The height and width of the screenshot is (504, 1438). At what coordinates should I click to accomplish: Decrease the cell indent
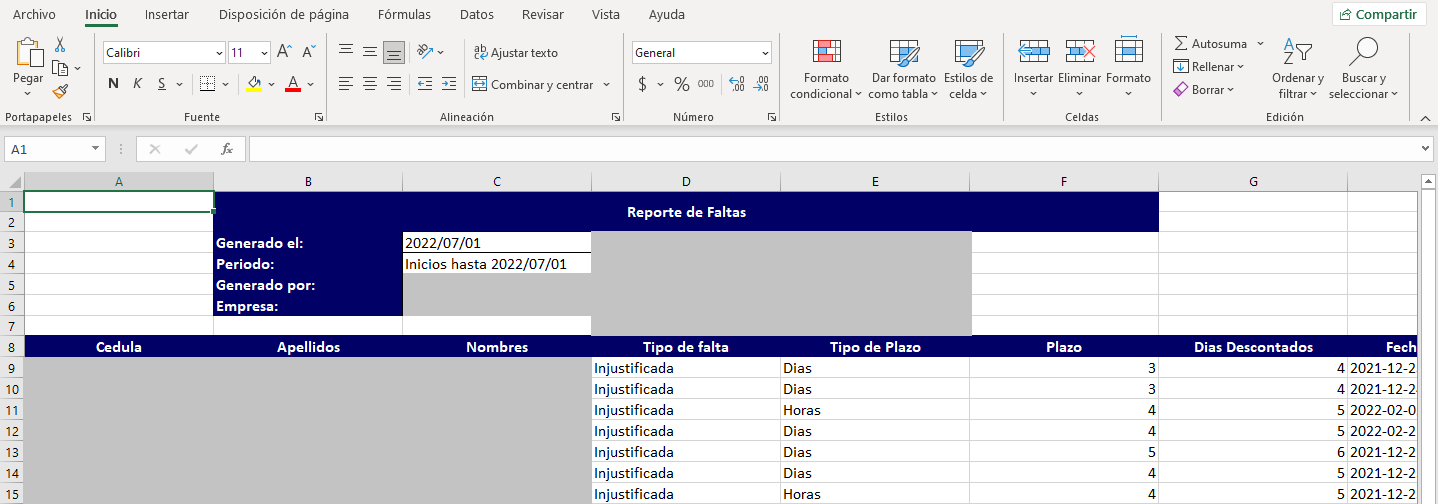pyautogui.click(x=425, y=84)
